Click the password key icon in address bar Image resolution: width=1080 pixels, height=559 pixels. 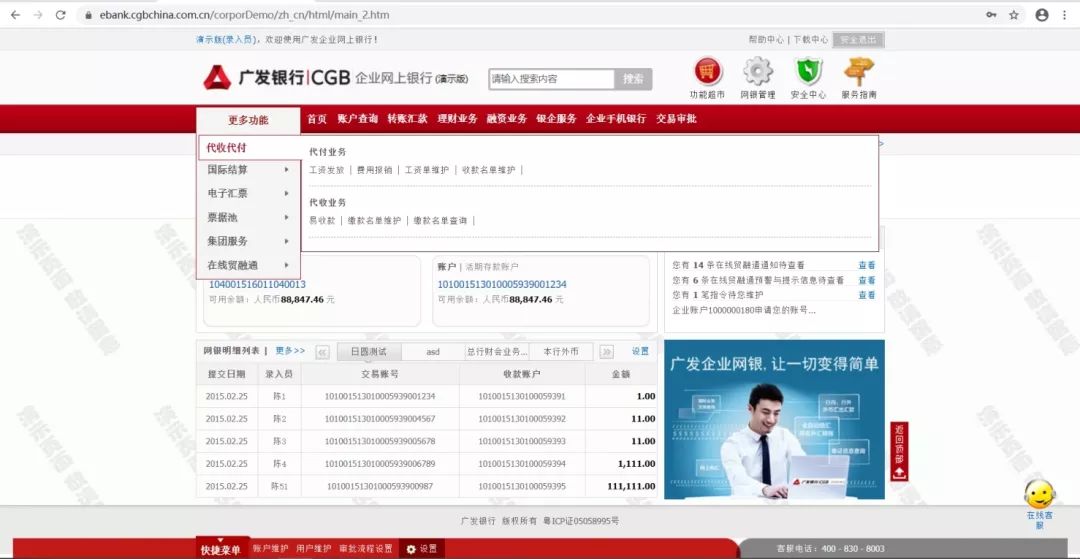991,14
